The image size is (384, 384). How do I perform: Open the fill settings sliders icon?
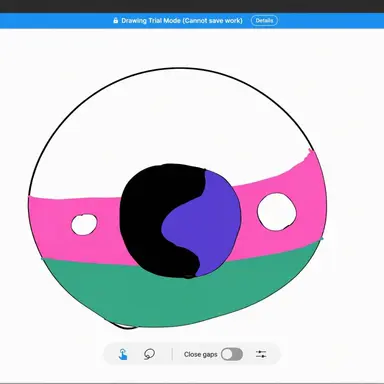[x=261, y=354]
